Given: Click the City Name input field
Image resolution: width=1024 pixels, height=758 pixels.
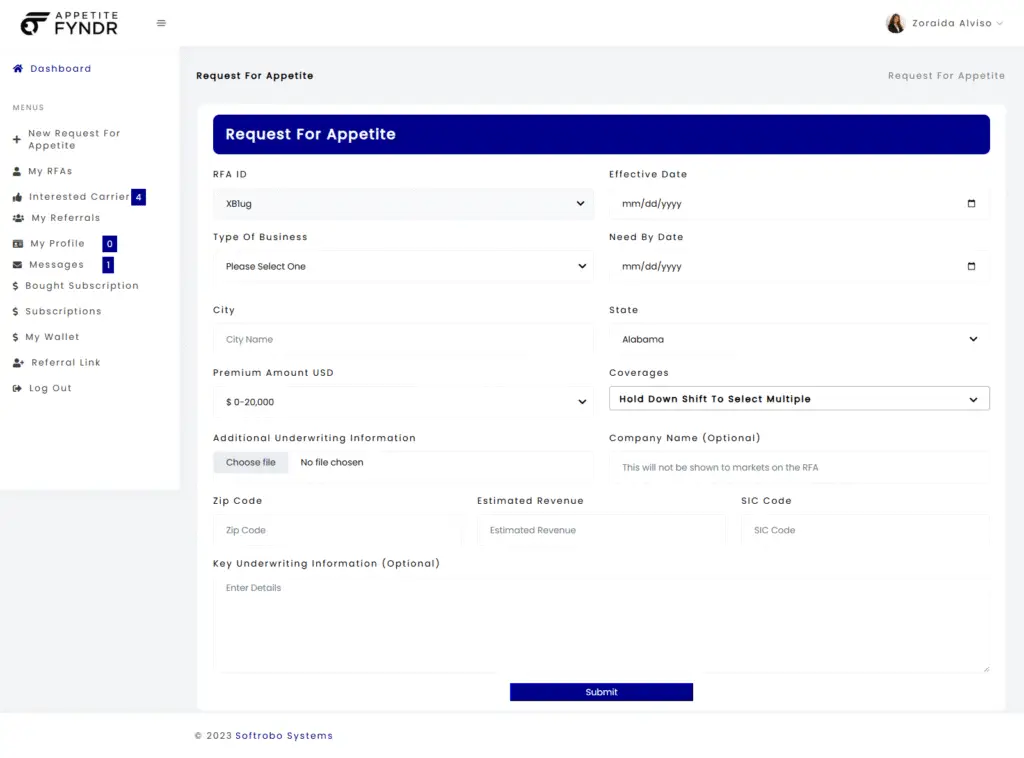Looking at the screenshot, I should coord(403,340).
